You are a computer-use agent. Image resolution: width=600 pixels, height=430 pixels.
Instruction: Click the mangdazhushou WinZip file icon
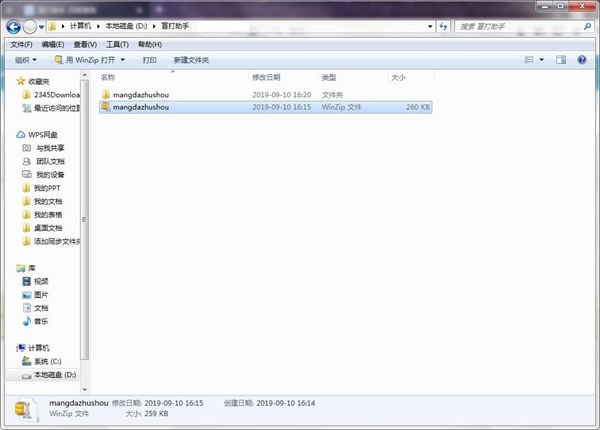(x=106, y=106)
